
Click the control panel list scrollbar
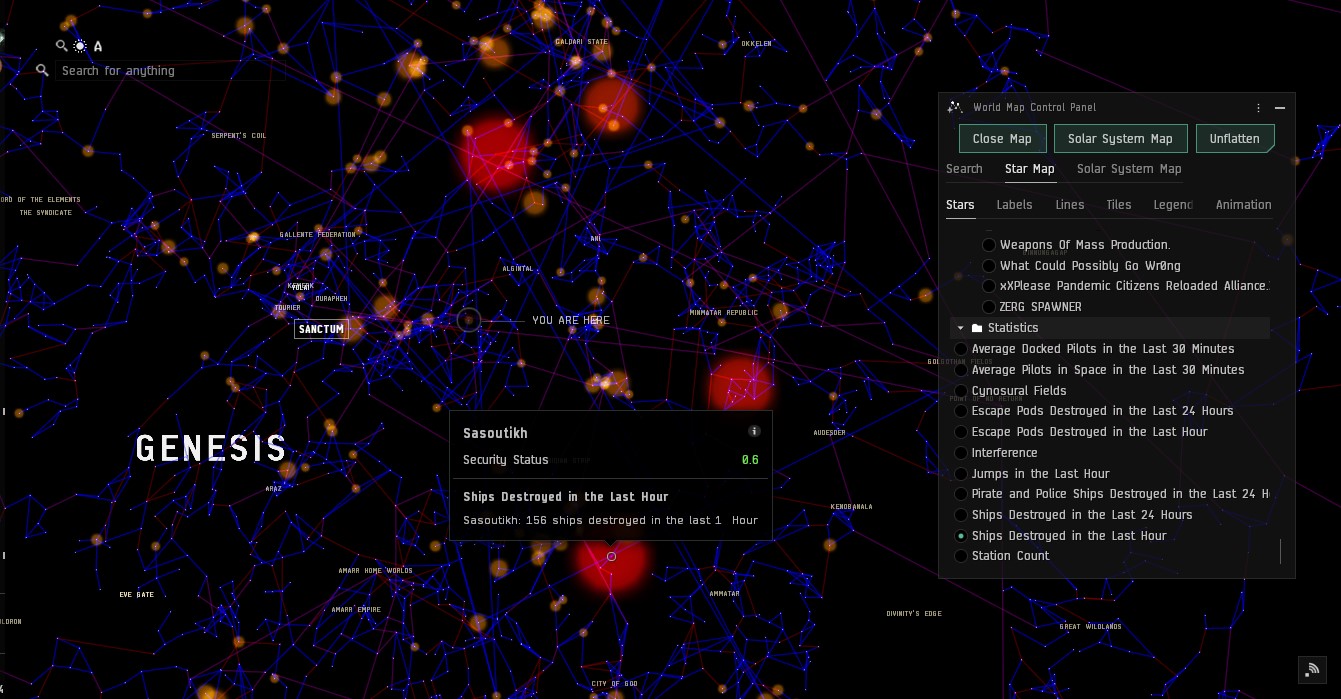(1280, 552)
